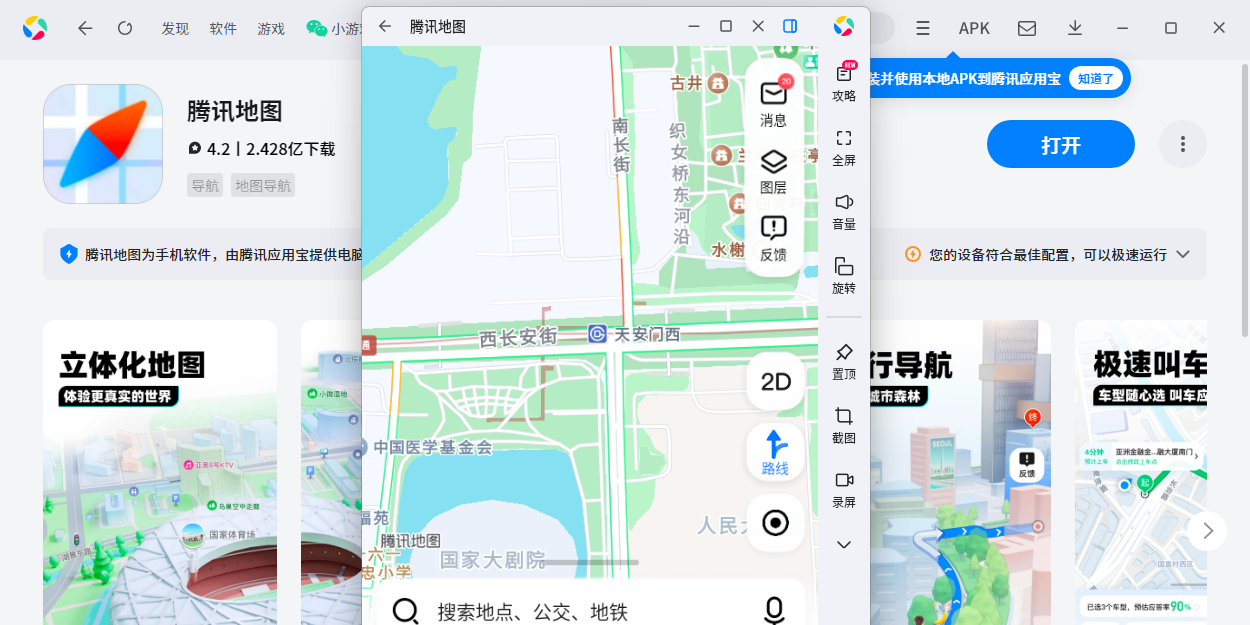1250x625 pixels.
Task: Click the blue 打开 button
Action: click(1060, 144)
